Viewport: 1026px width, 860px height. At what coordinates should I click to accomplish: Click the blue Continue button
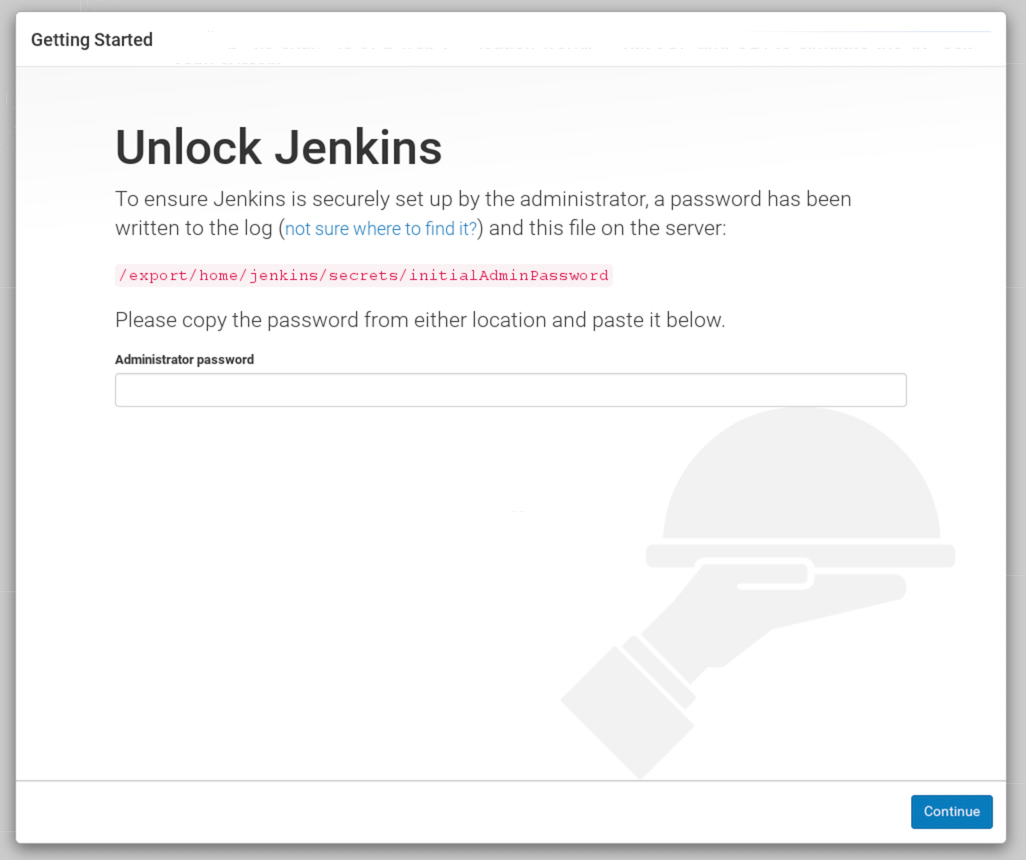pyautogui.click(x=951, y=812)
